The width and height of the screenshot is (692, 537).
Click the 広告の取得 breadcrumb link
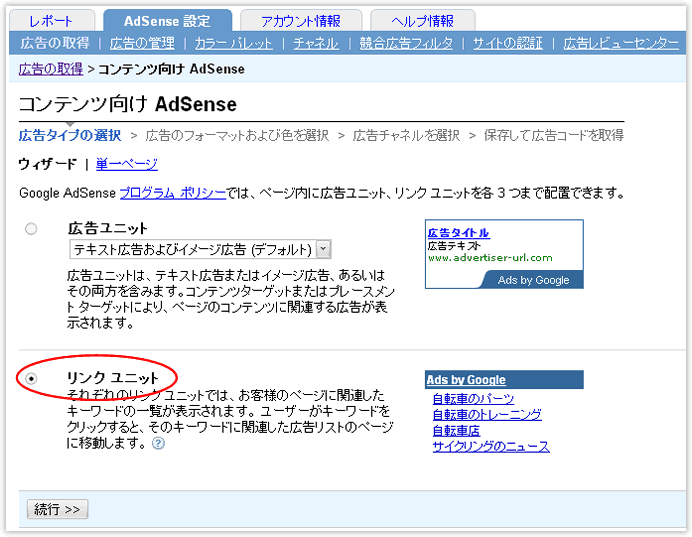point(51,69)
